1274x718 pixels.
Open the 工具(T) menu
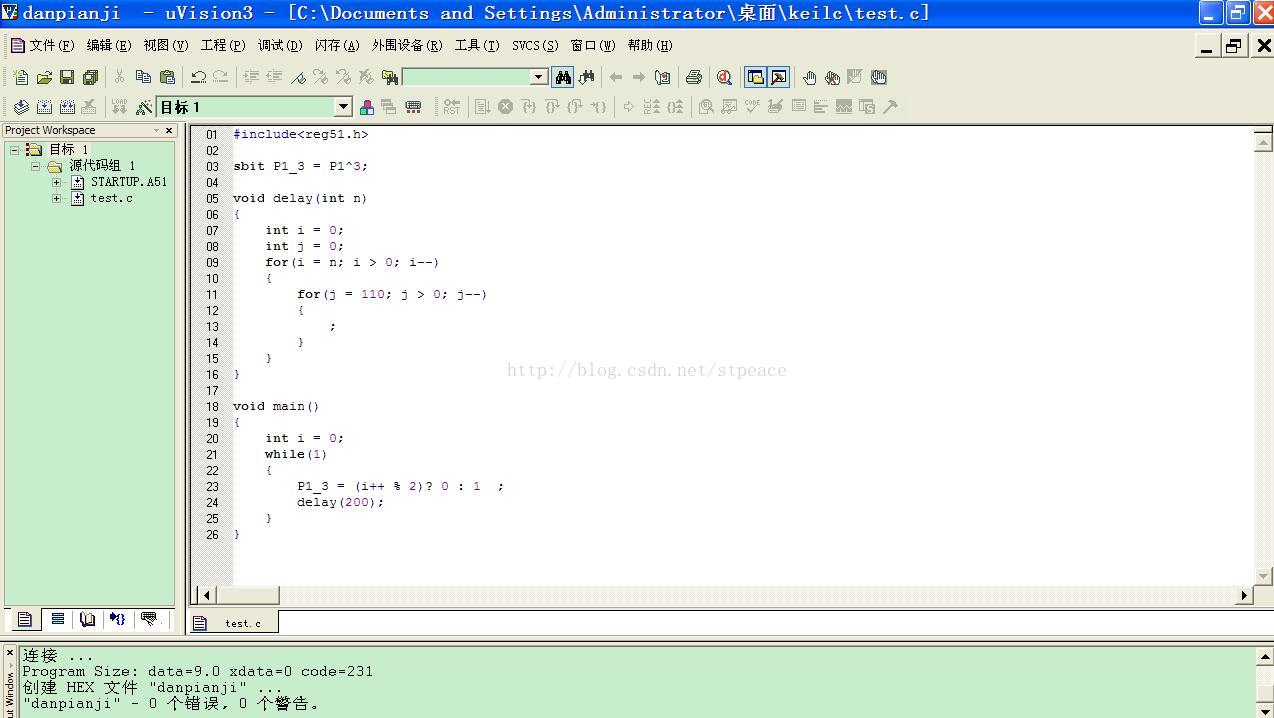tap(477, 45)
